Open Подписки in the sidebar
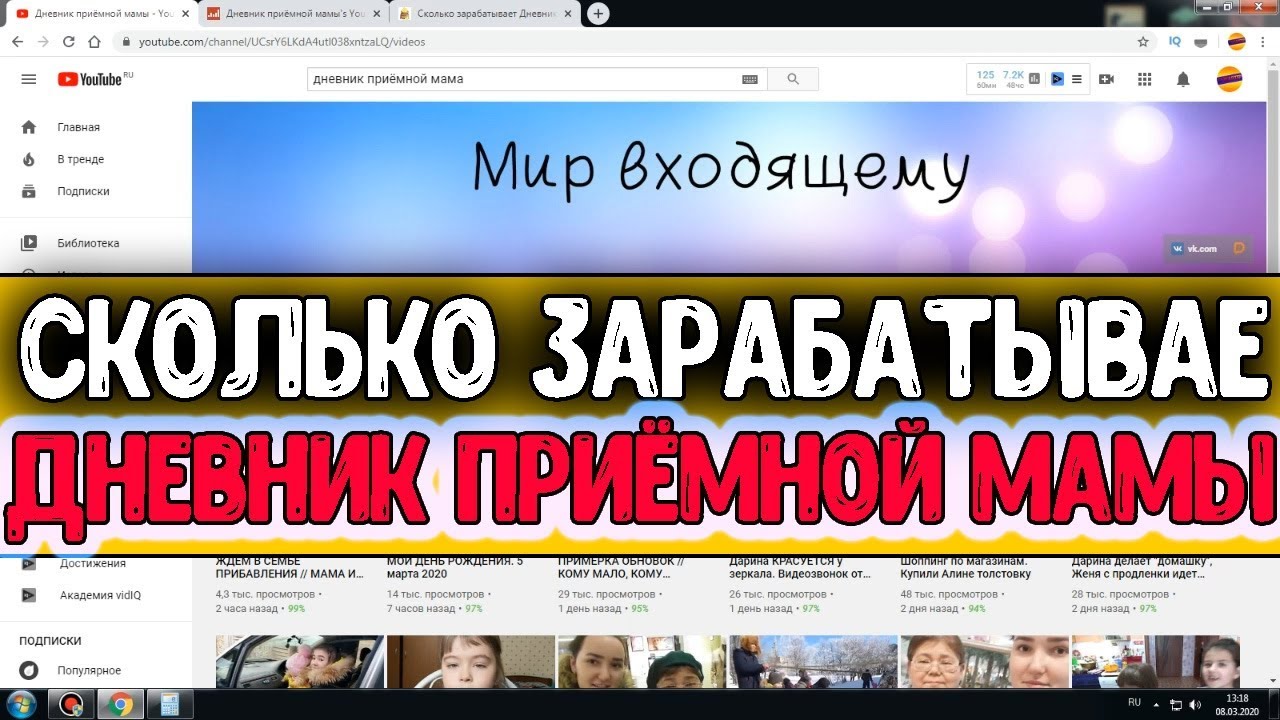Image resolution: width=1280 pixels, height=720 pixels. pos(83,191)
